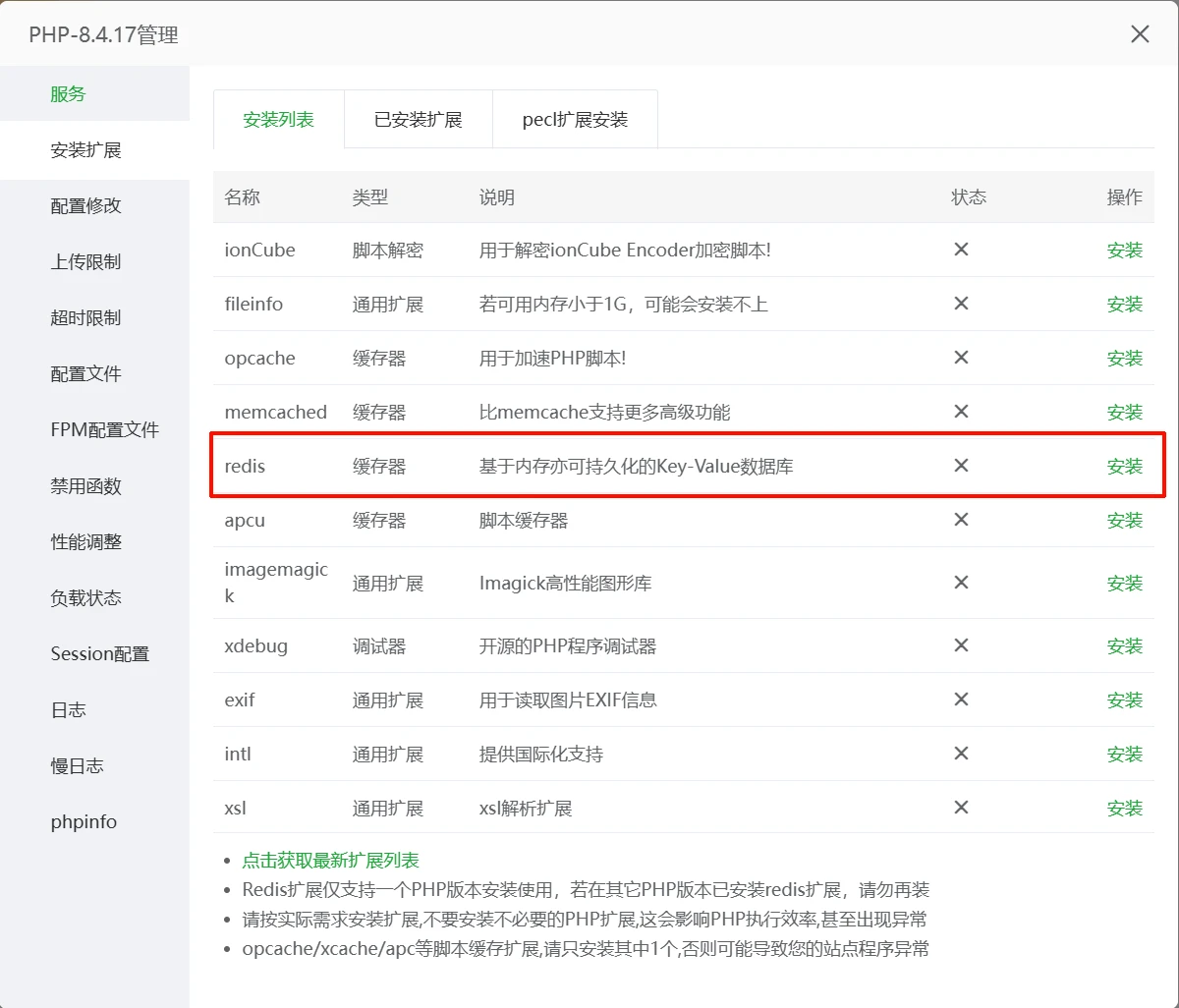The image size is (1179, 1008).
Task: Click the X status icon for ionCube
Action: (961, 250)
